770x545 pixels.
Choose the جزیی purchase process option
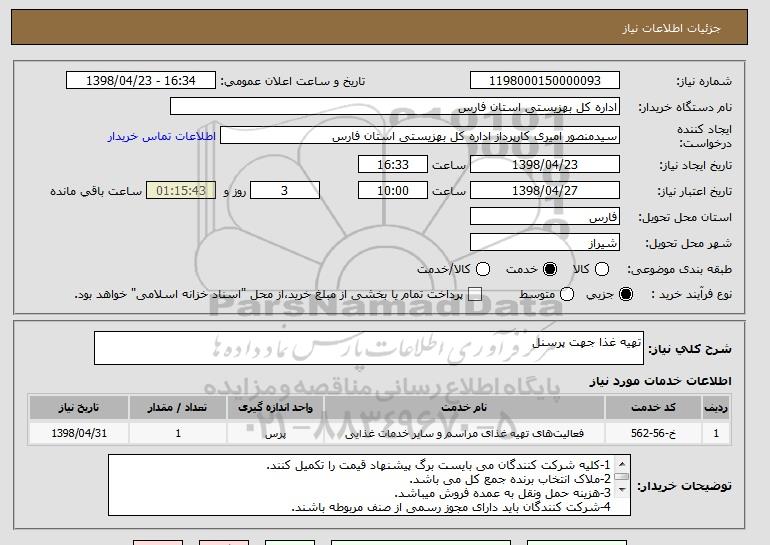point(626,294)
